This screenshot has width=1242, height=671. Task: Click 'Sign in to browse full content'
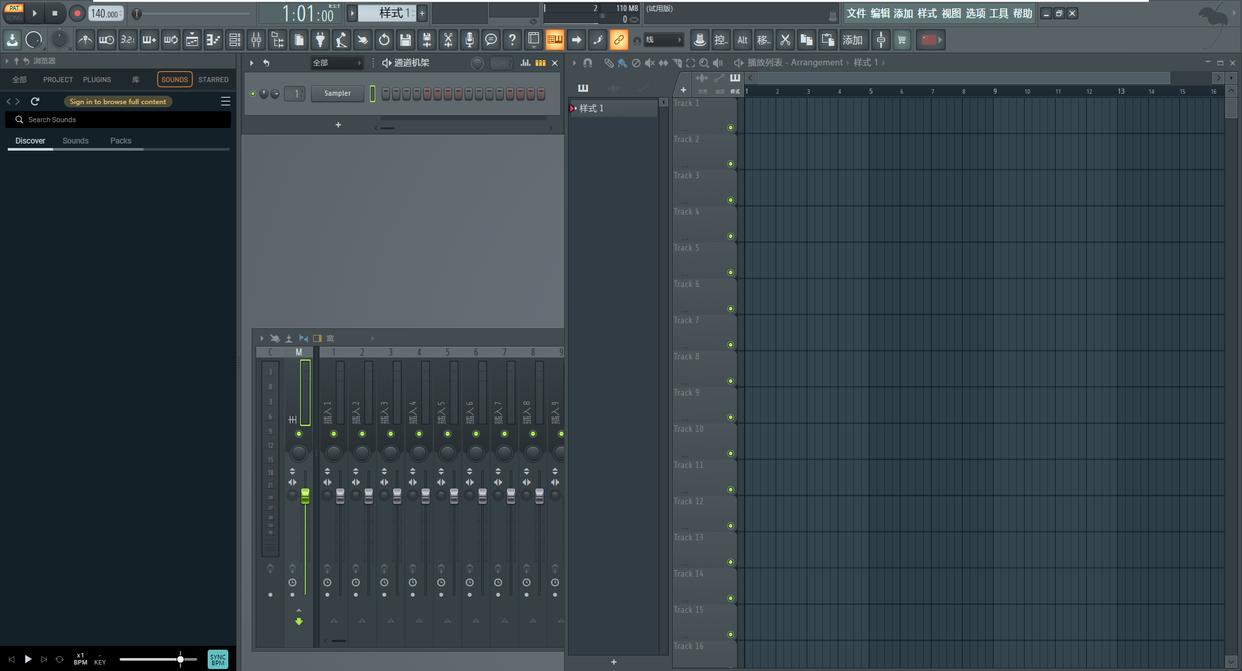point(118,102)
